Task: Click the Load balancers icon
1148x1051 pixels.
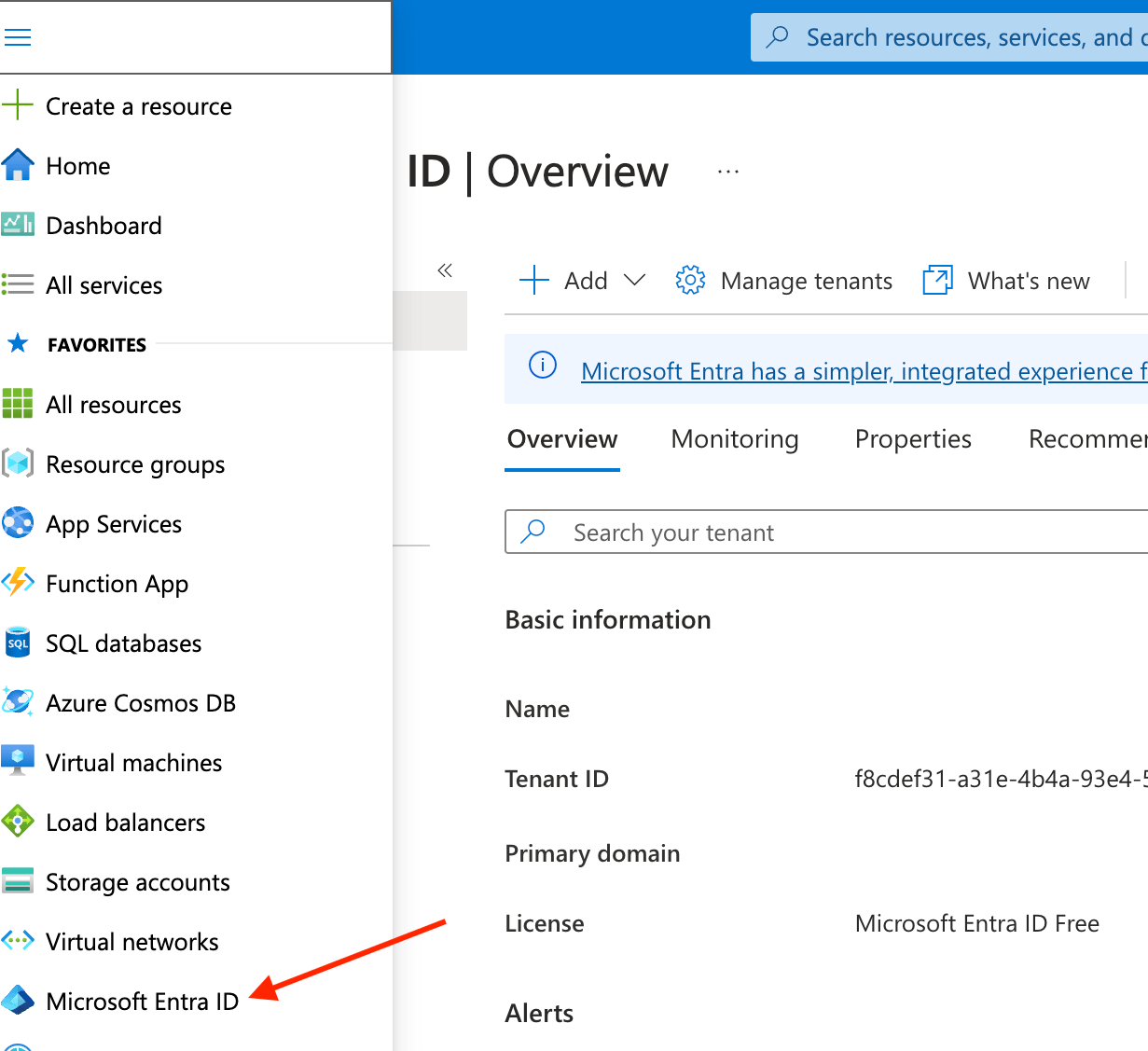Action: click(19, 822)
